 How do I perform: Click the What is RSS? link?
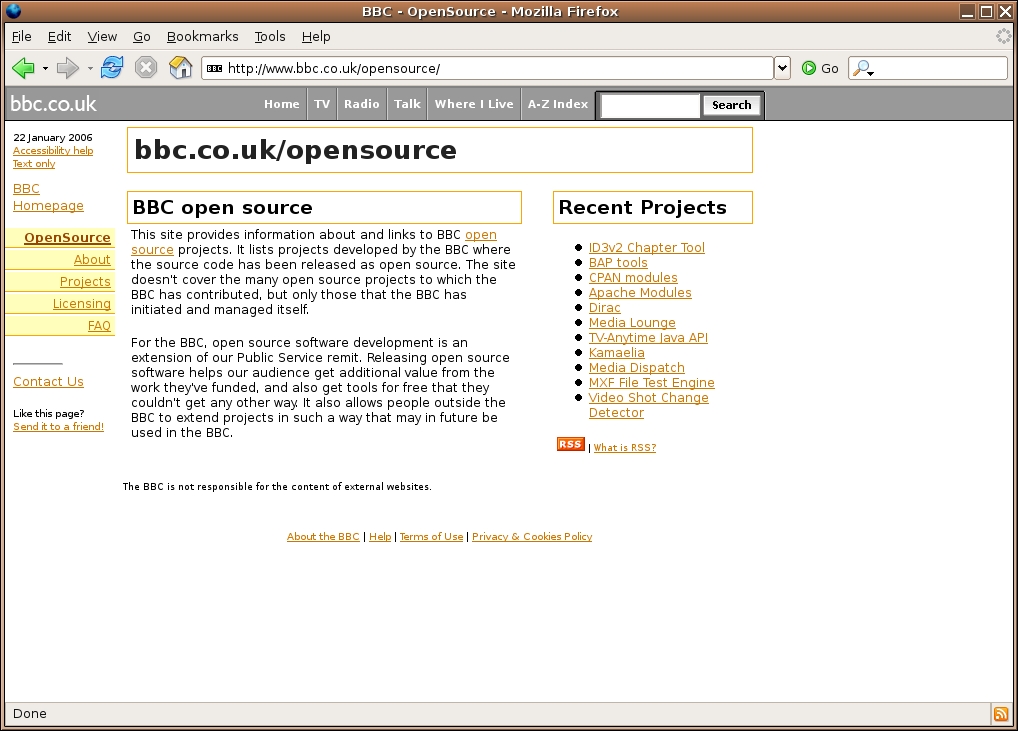pos(625,447)
